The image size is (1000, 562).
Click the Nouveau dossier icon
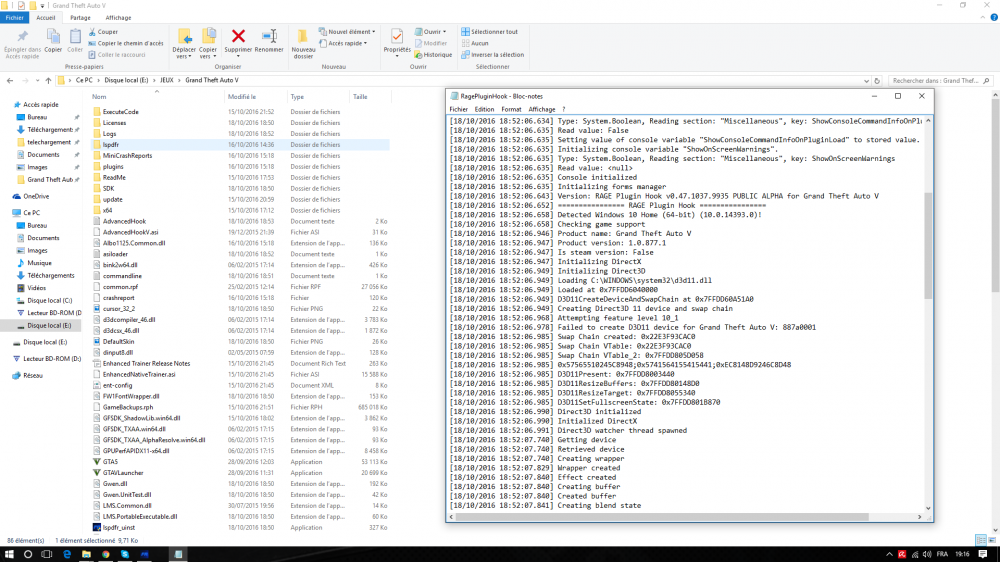303,36
